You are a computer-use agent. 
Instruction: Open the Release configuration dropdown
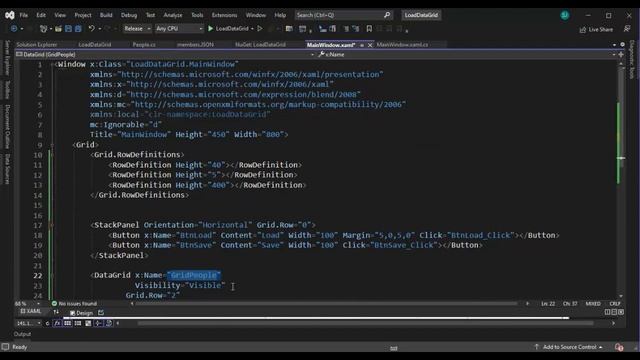point(137,29)
